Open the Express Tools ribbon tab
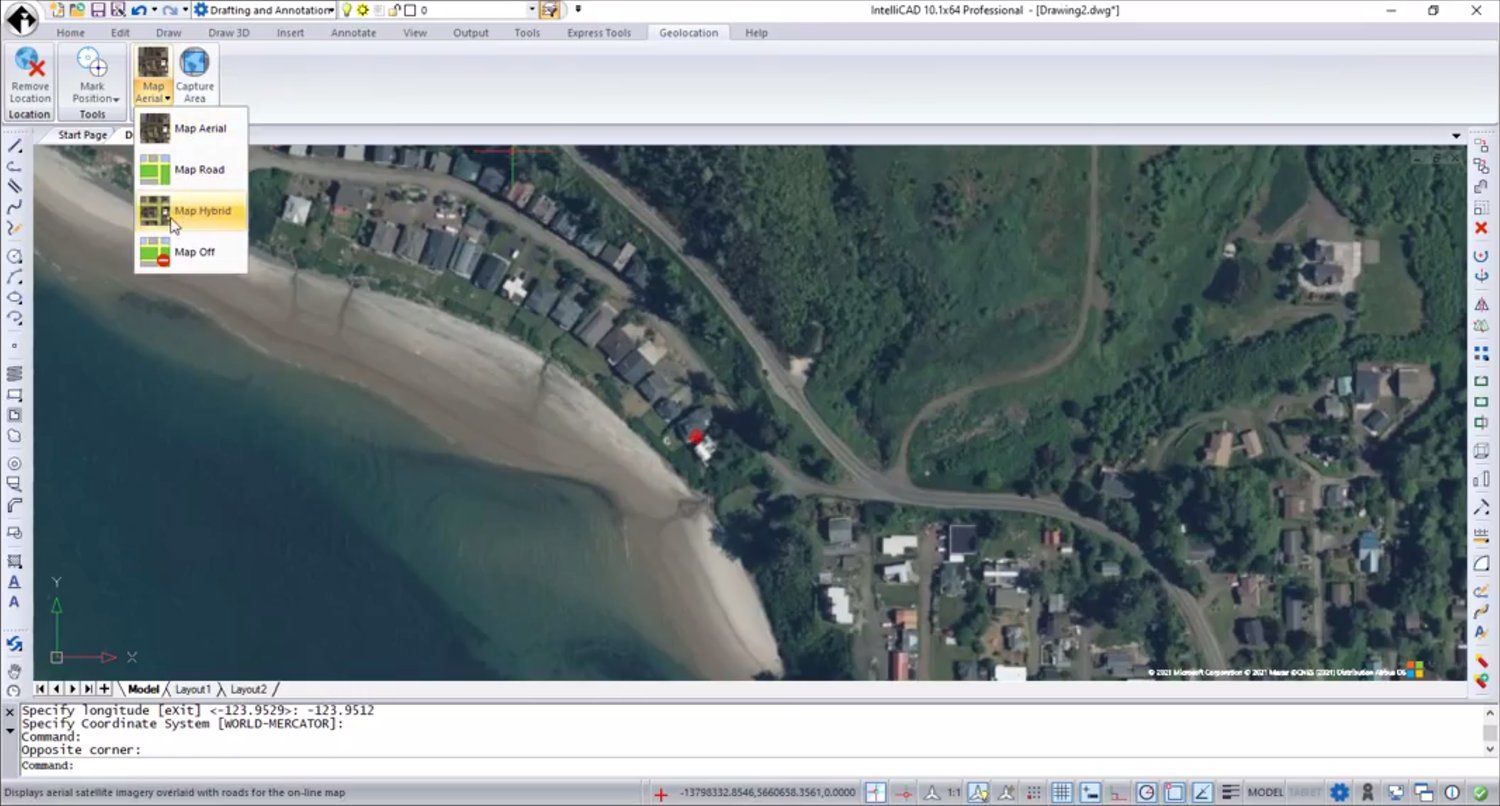Viewport: 1500px width, 806px height. [x=598, y=33]
